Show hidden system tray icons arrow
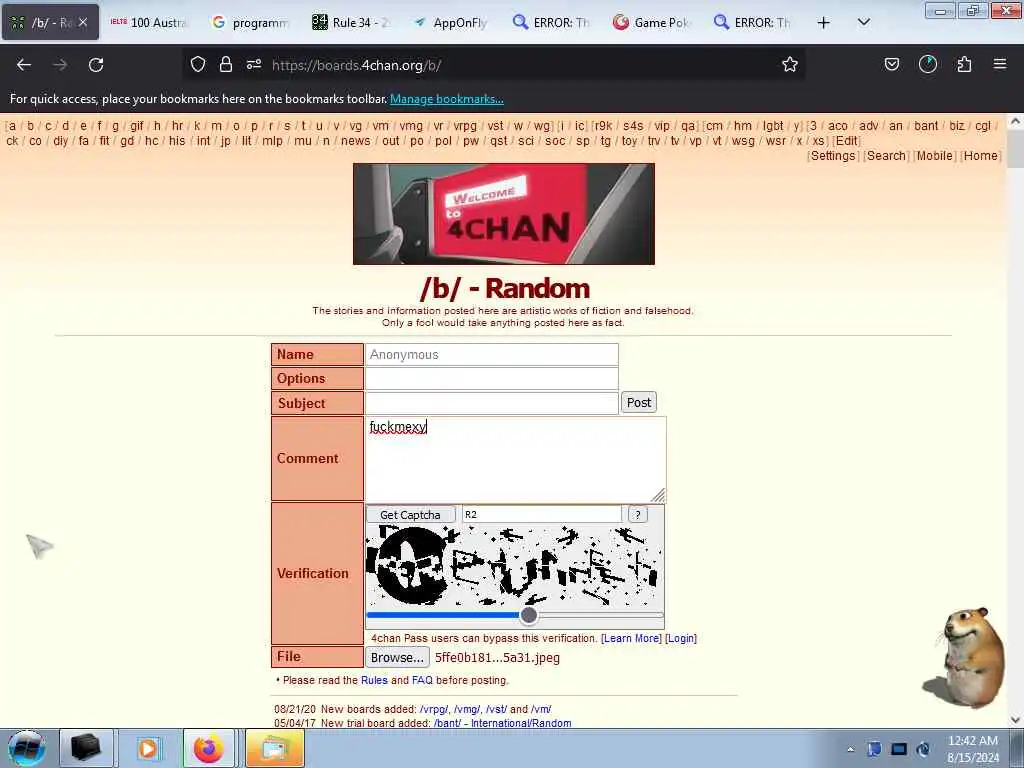This screenshot has height=768, width=1024. click(x=850, y=750)
